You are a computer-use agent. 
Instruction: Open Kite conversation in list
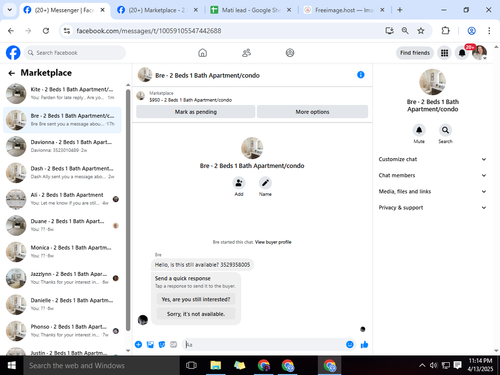(62, 93)
